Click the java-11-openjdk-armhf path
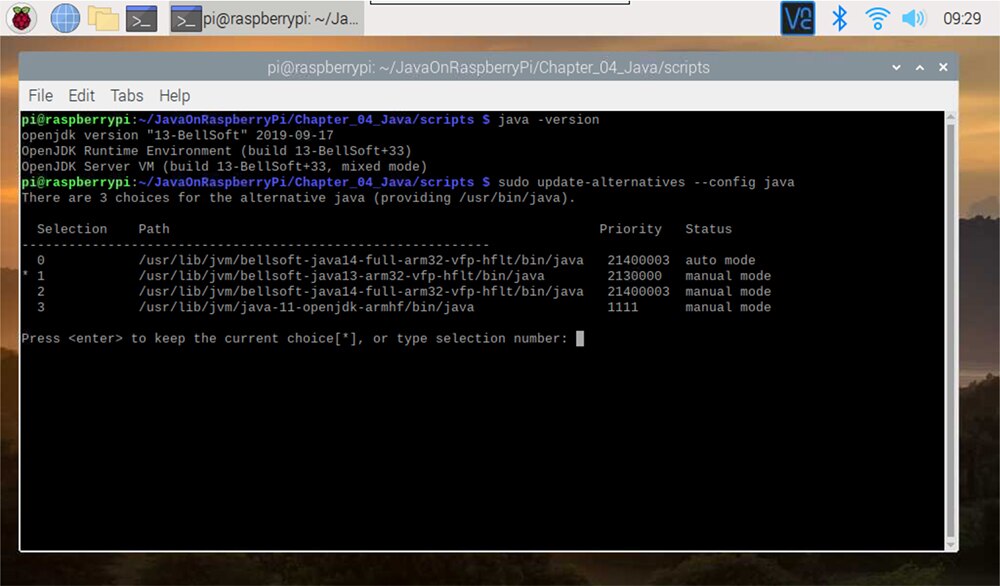The height and width of the screenshot is (586, 1000). [x=306, y=307]
